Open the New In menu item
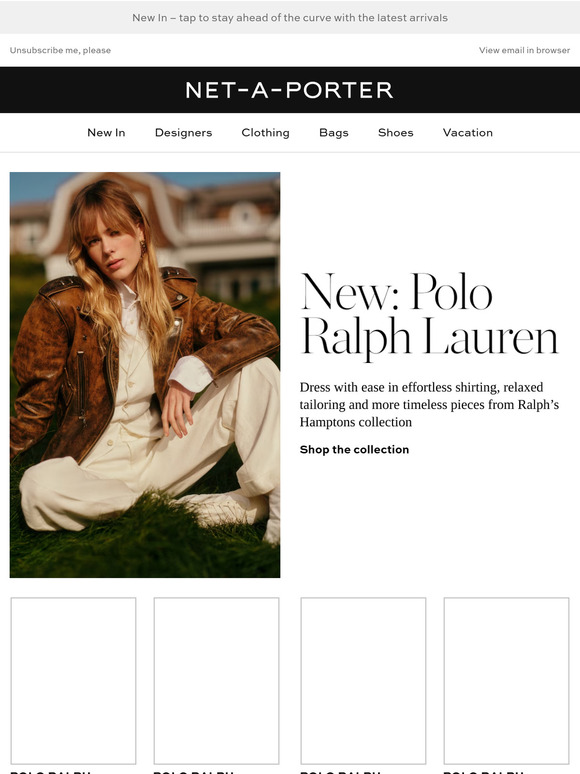Image resolution: width=580 pixels, height=774 pixels. coord(106,132)
